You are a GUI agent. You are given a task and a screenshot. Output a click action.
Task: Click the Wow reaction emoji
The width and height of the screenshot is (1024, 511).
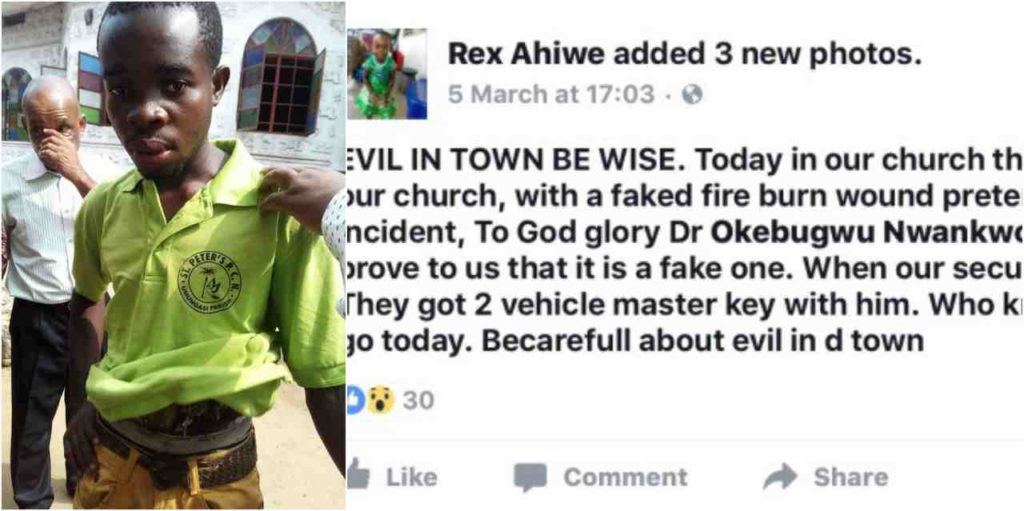tap(381, 400)
